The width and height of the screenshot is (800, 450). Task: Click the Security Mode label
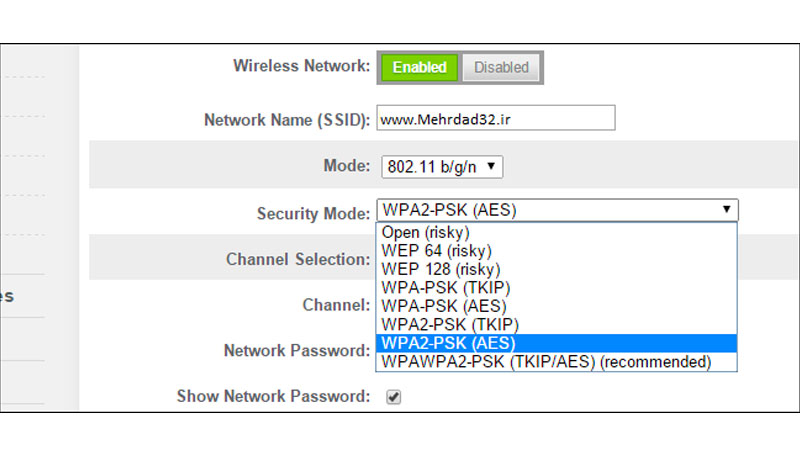313,213
